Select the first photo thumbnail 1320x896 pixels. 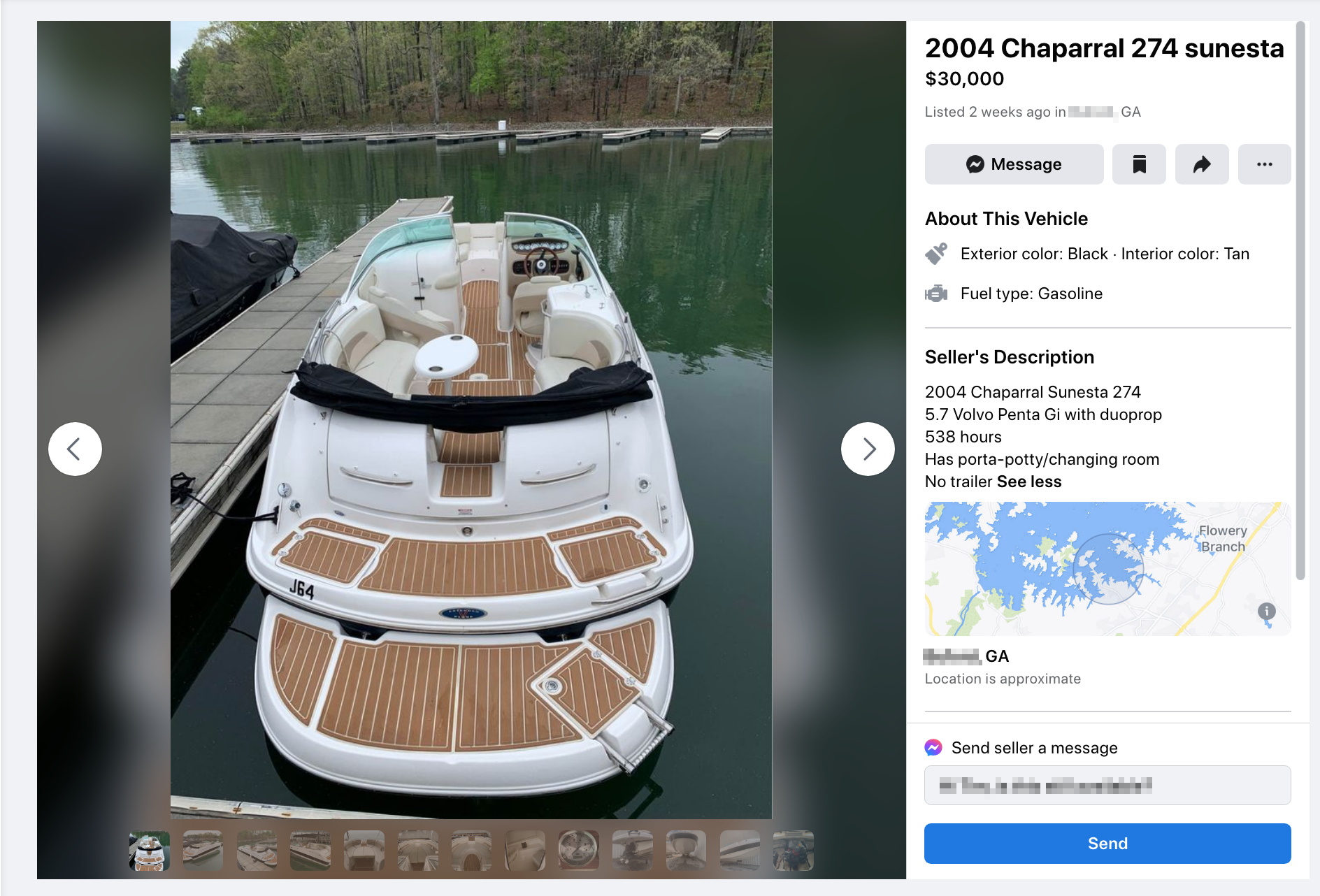pos(150,851)
